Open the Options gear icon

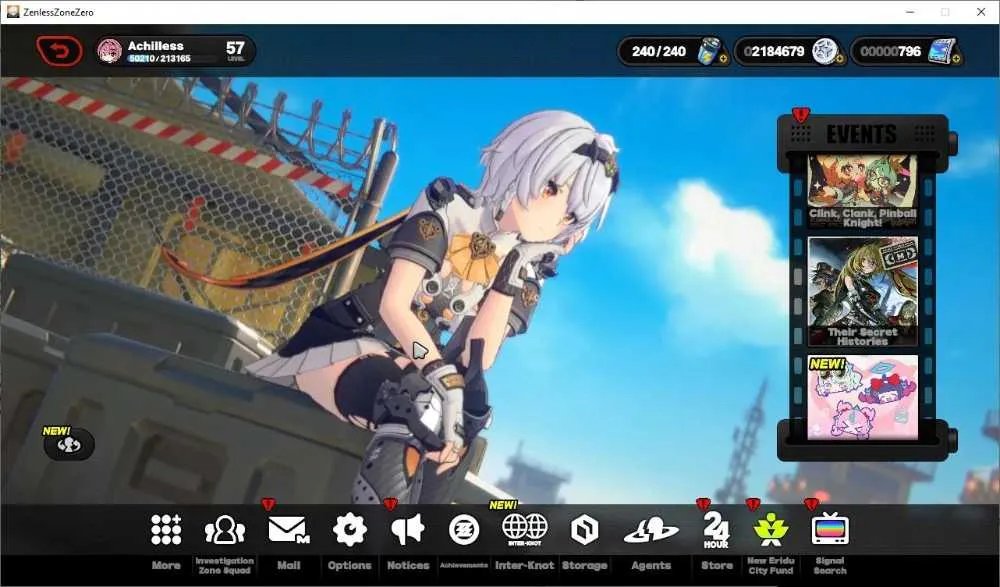349,530
